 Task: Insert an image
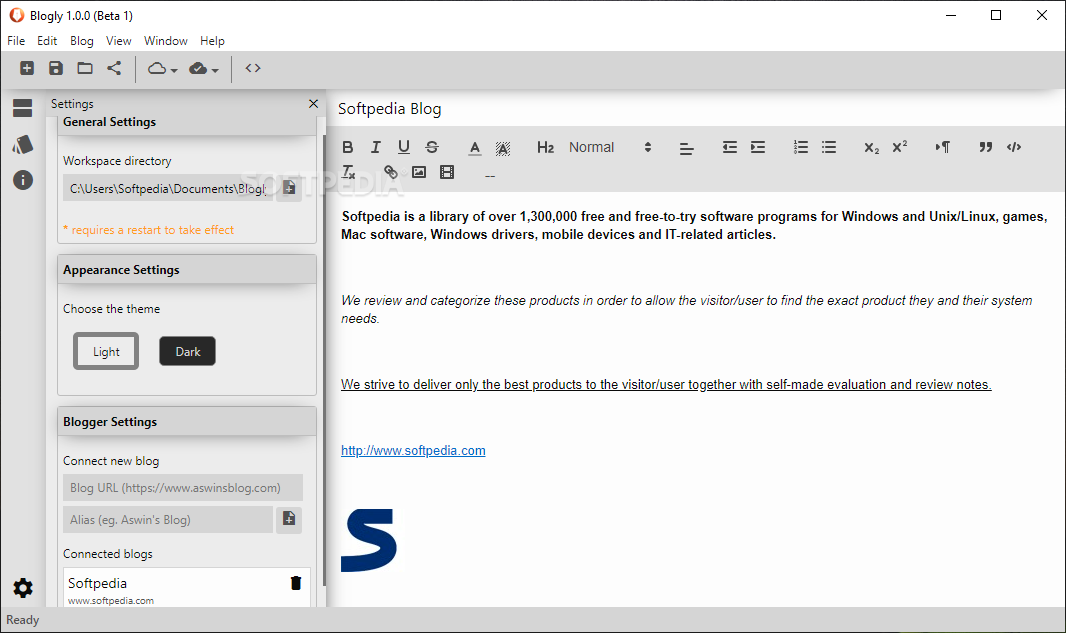pos(419,172)
